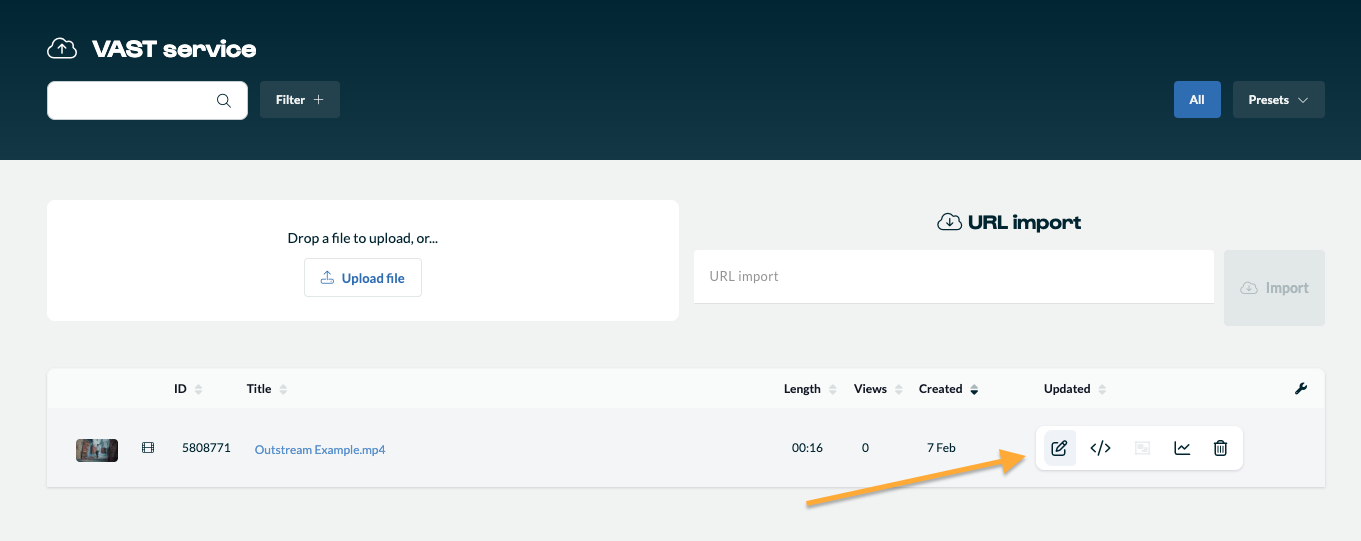Click the edit pencil icon for Outstream Example.mp4

tap(1060, 448)
